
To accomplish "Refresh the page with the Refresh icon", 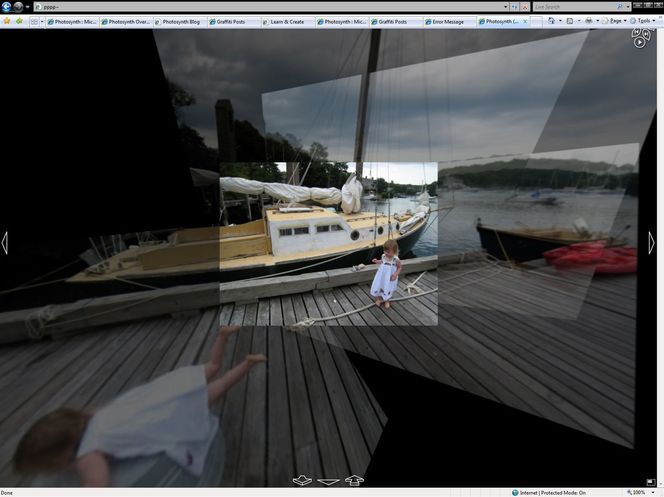I will tap(515, 7).
